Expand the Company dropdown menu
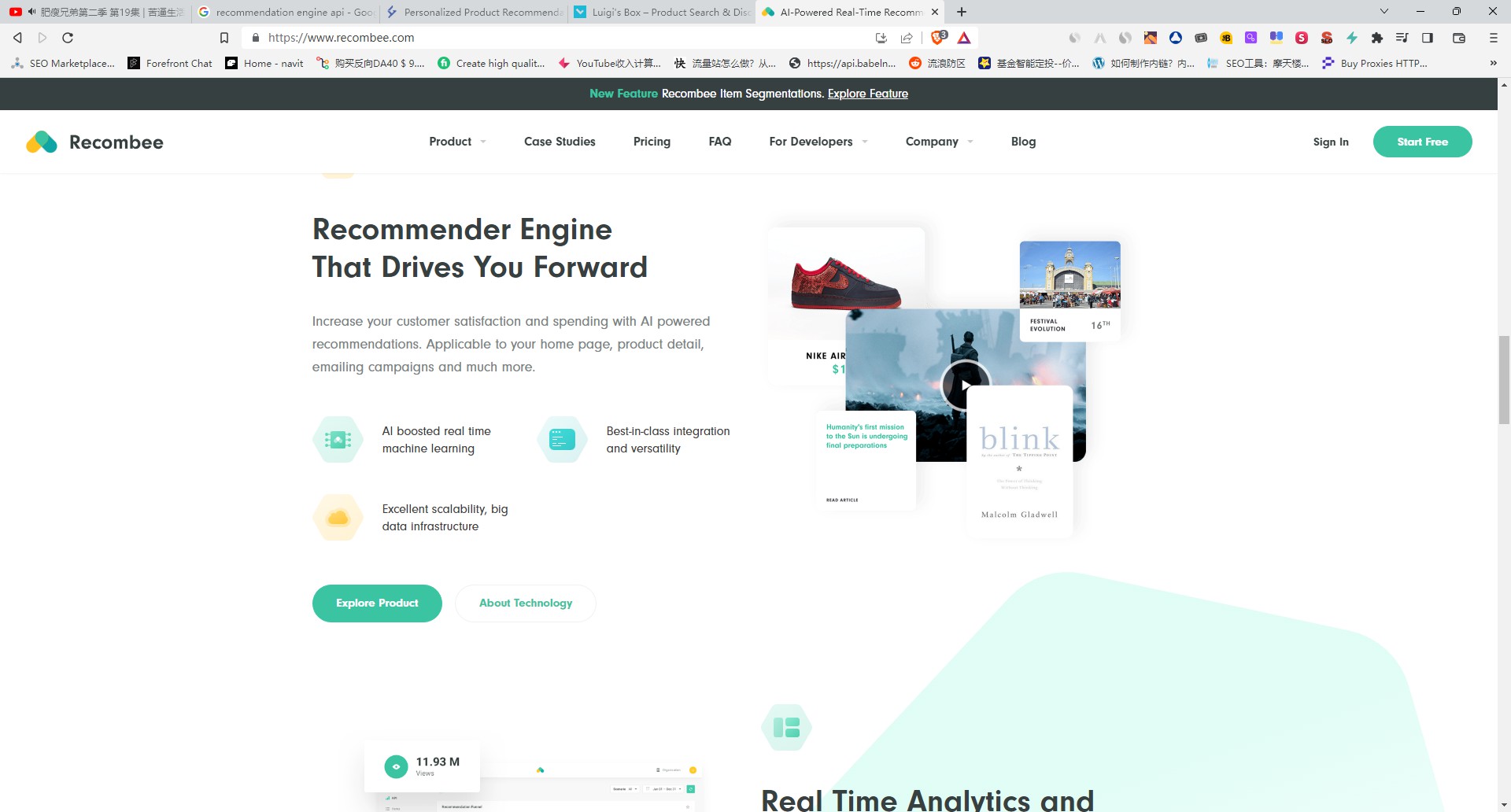Viewport: 1511px width, 812px height. [x=939, y=142]
